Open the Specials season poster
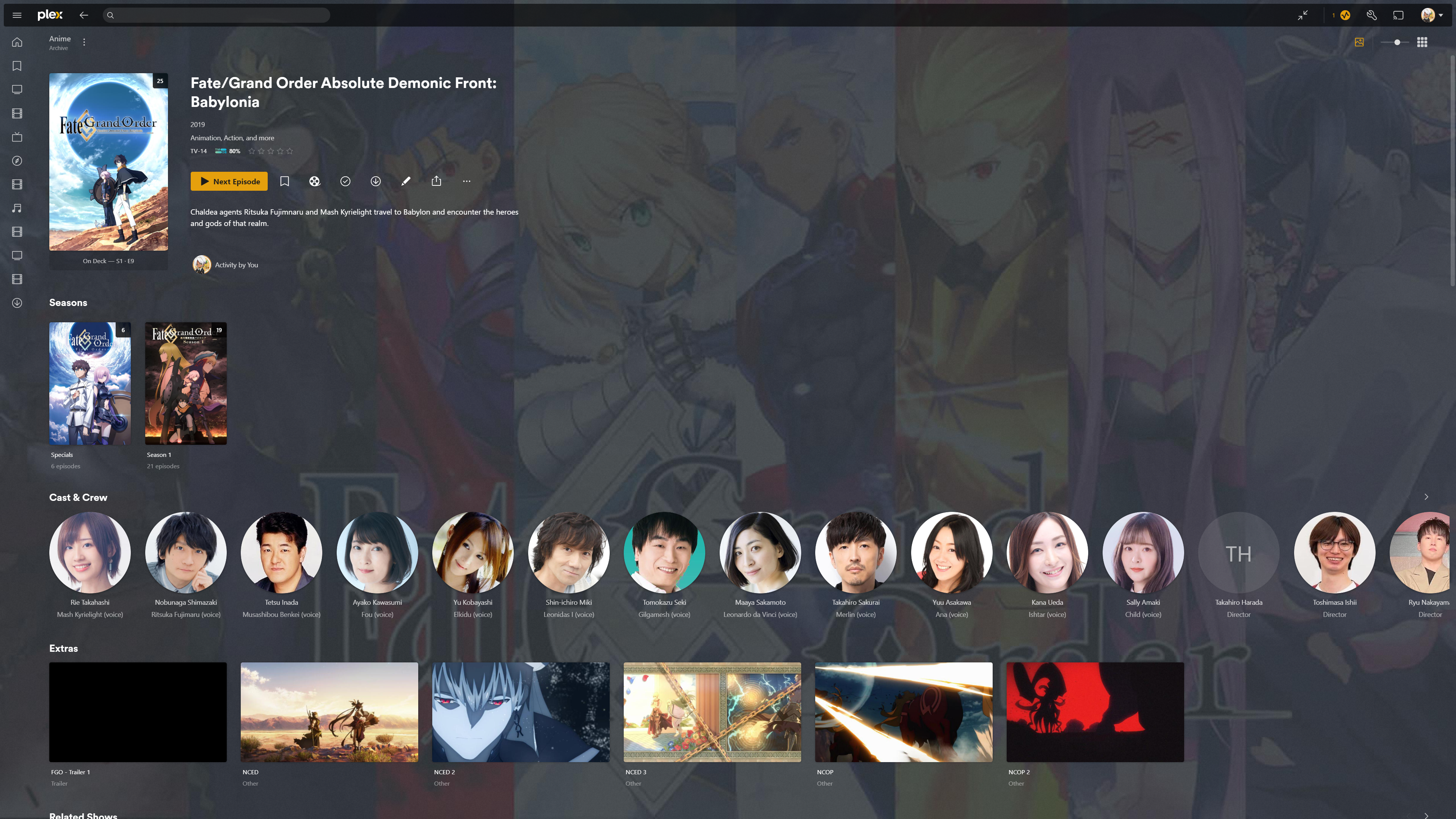Screen dimensions: 1456x819 click(x=90, y=383)
